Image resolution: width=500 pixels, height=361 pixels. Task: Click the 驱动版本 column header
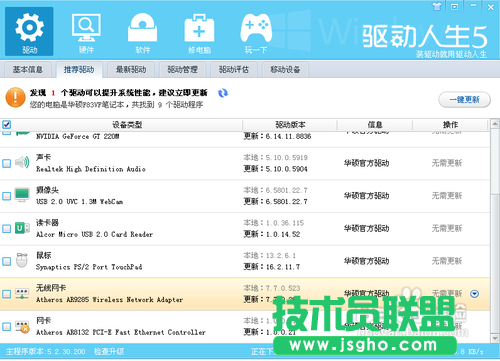290,125
